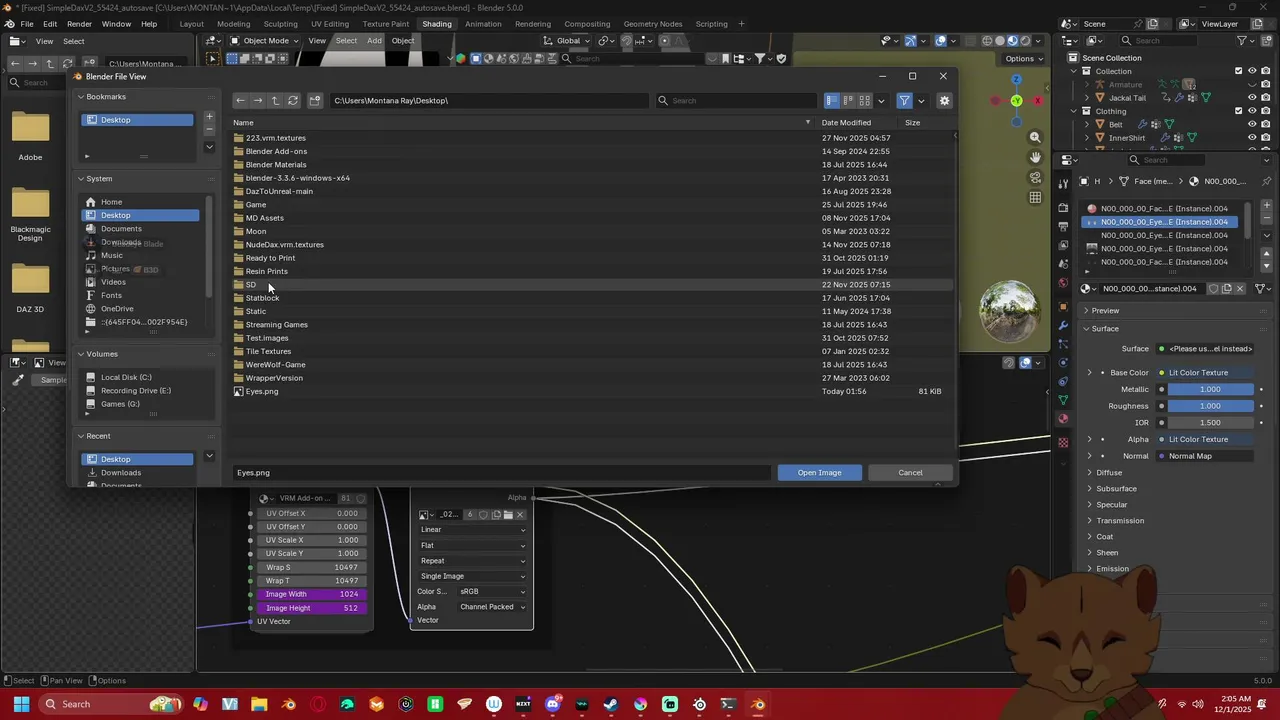Hide InnerShirt object in viewport
The image size is (1280, 720).
coord(1252,138)
